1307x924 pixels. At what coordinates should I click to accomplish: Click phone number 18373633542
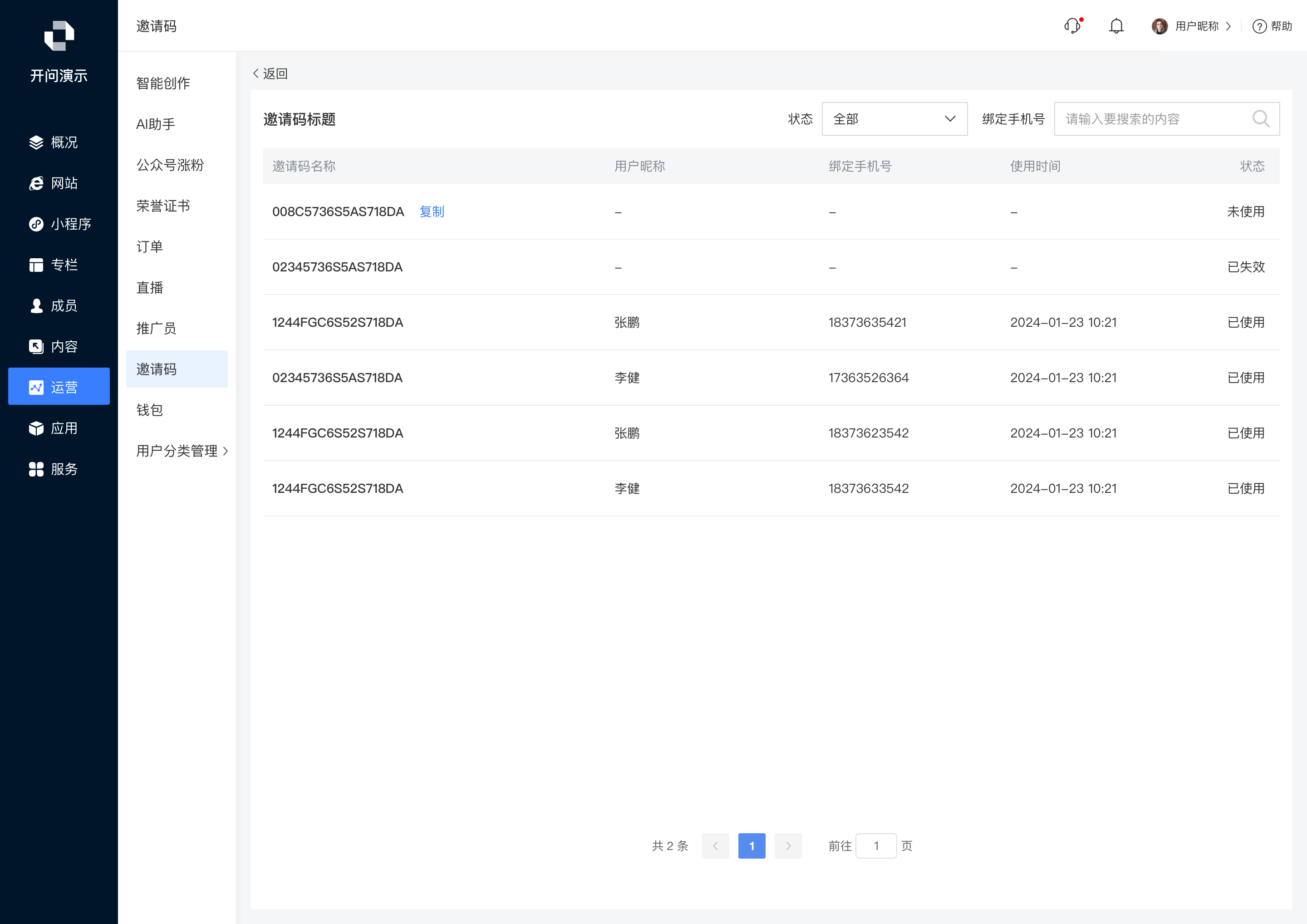pos(869,488)
